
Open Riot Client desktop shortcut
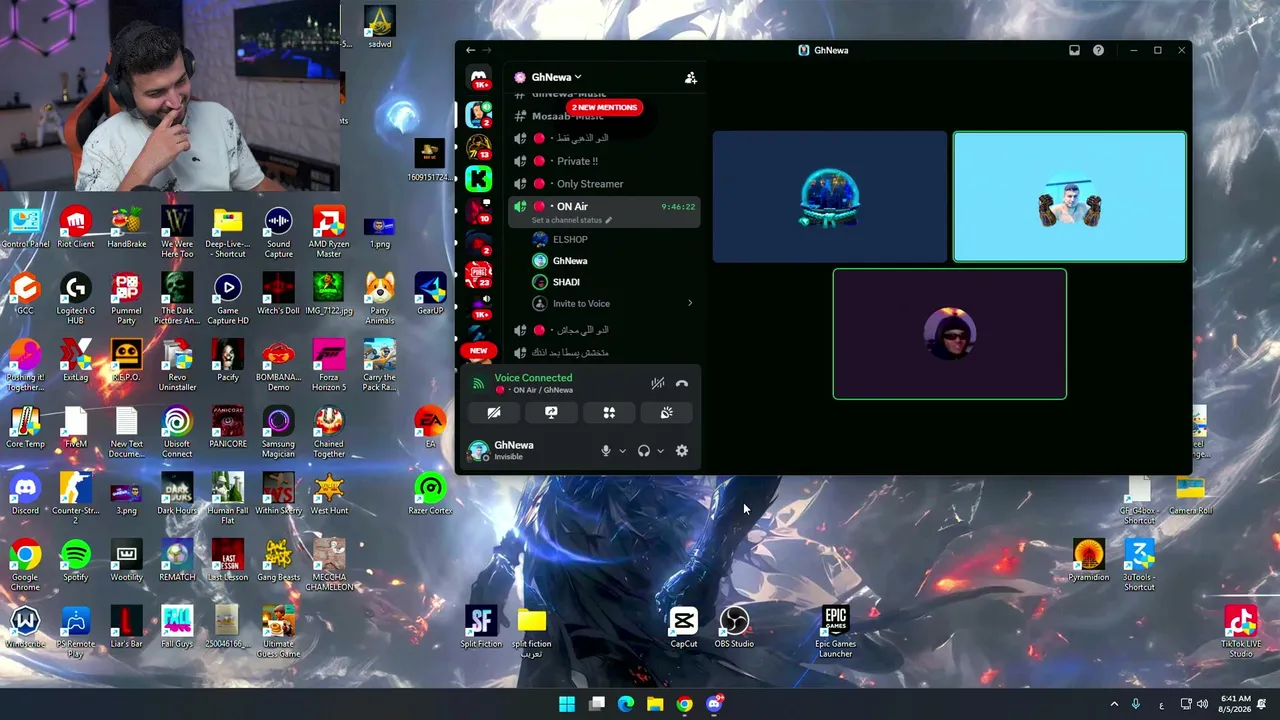coord(76,228)
